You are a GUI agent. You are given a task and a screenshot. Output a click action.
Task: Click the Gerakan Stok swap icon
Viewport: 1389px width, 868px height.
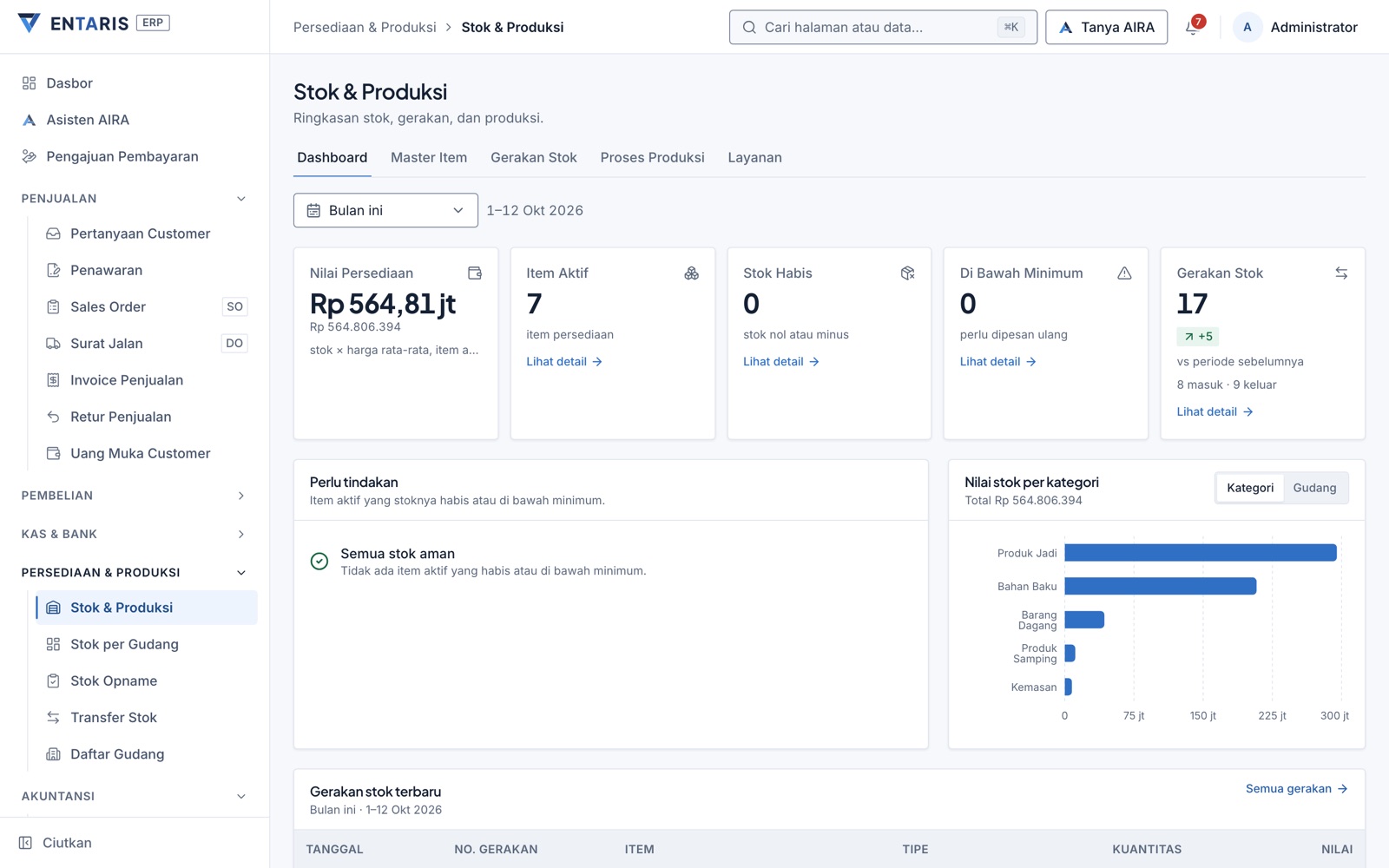point(1341,273)
